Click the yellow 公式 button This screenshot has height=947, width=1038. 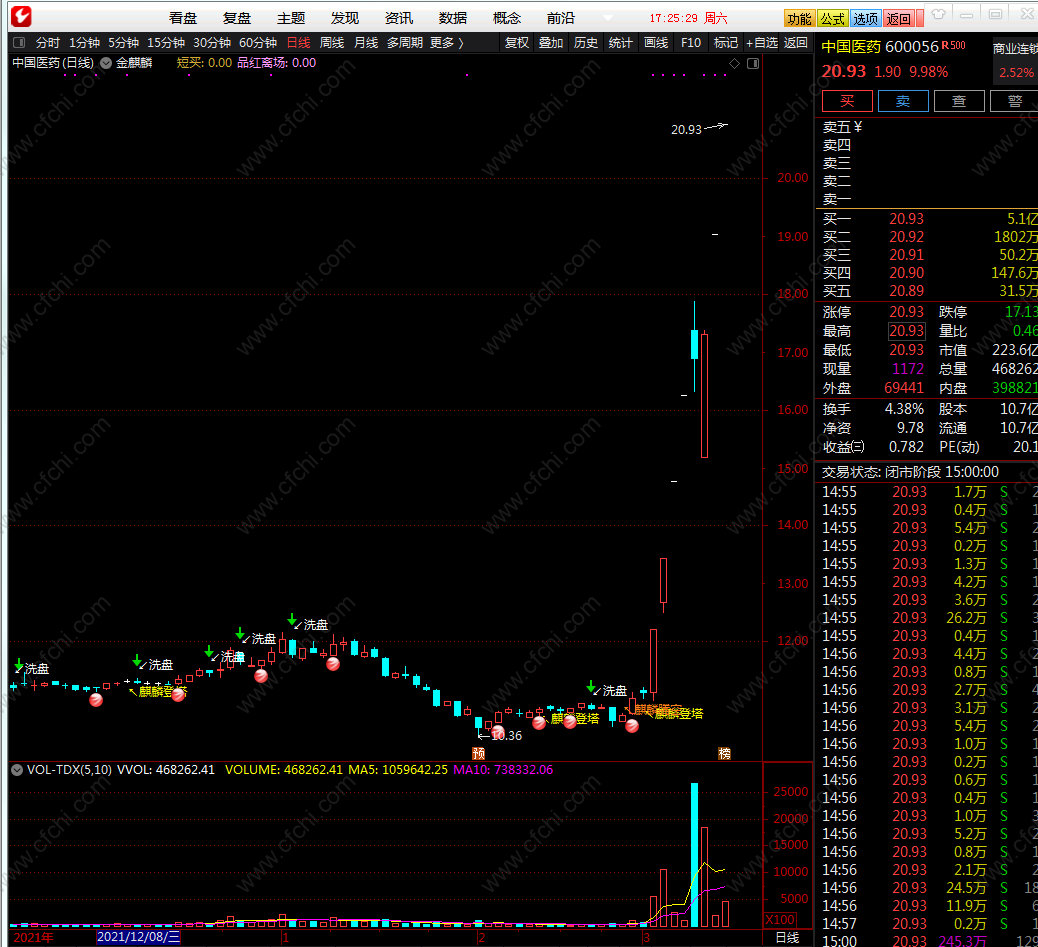coord(832,19)
